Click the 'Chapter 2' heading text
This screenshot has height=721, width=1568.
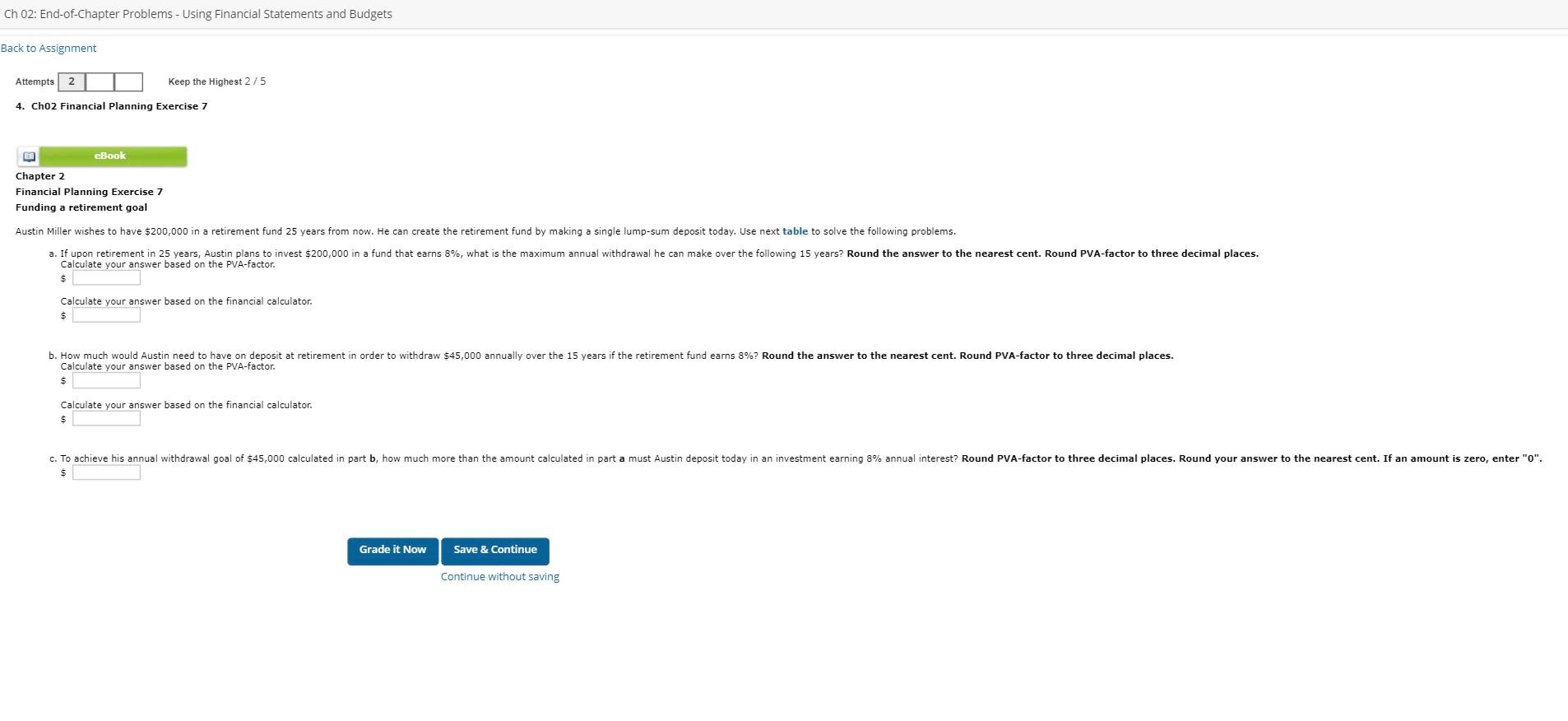coord(40,176)
